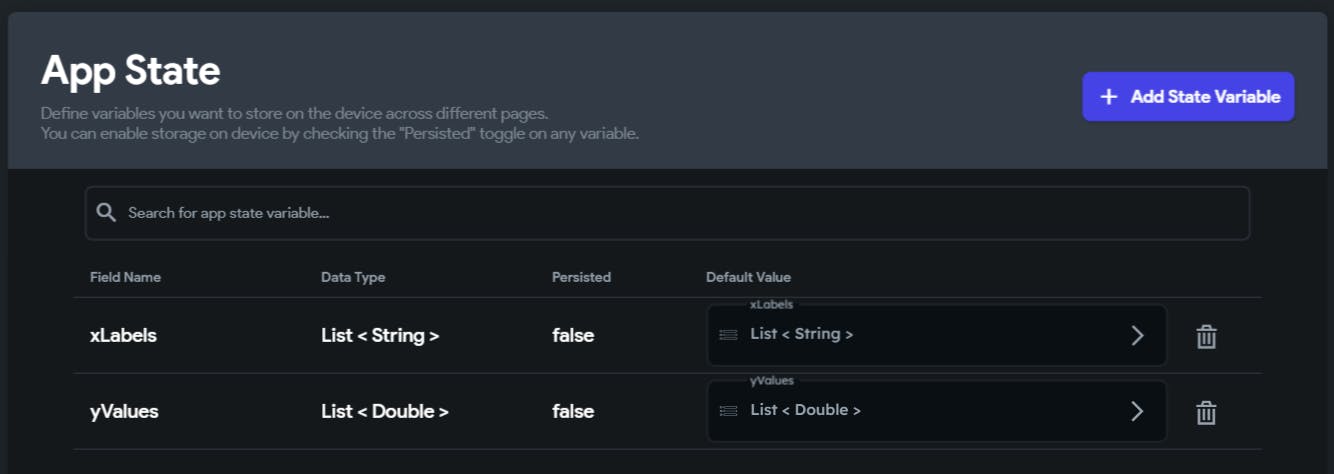The width and height of the screenshot is (1334, 474).
Task: Click the Persisted column header
Action: (581, 277)
